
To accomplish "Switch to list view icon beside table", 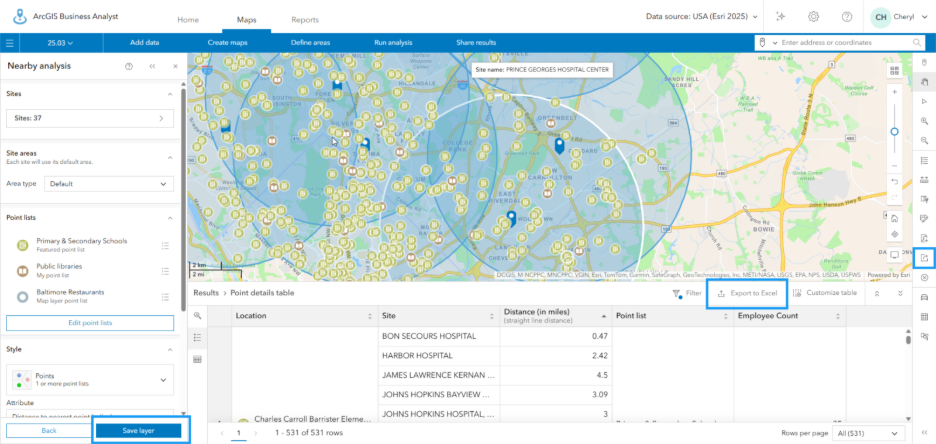I will click(198, 337).
